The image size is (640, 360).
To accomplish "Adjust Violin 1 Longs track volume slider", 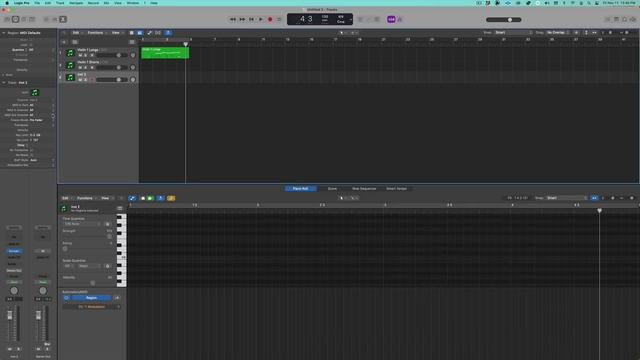I will pos(112,55).
